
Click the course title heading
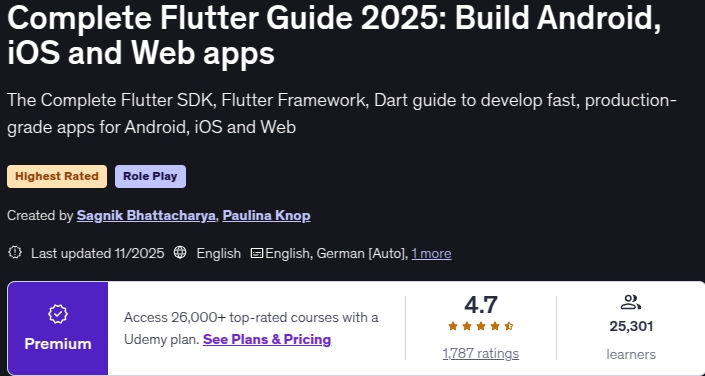pos(334,35)
